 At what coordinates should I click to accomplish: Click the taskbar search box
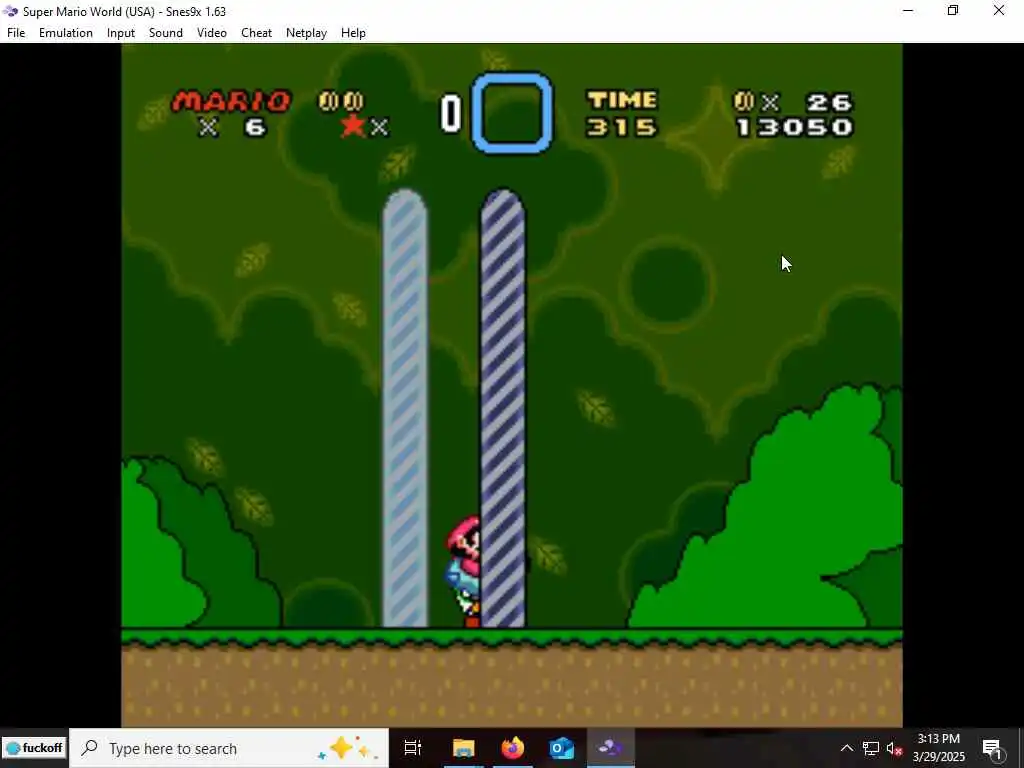[229, 748]
